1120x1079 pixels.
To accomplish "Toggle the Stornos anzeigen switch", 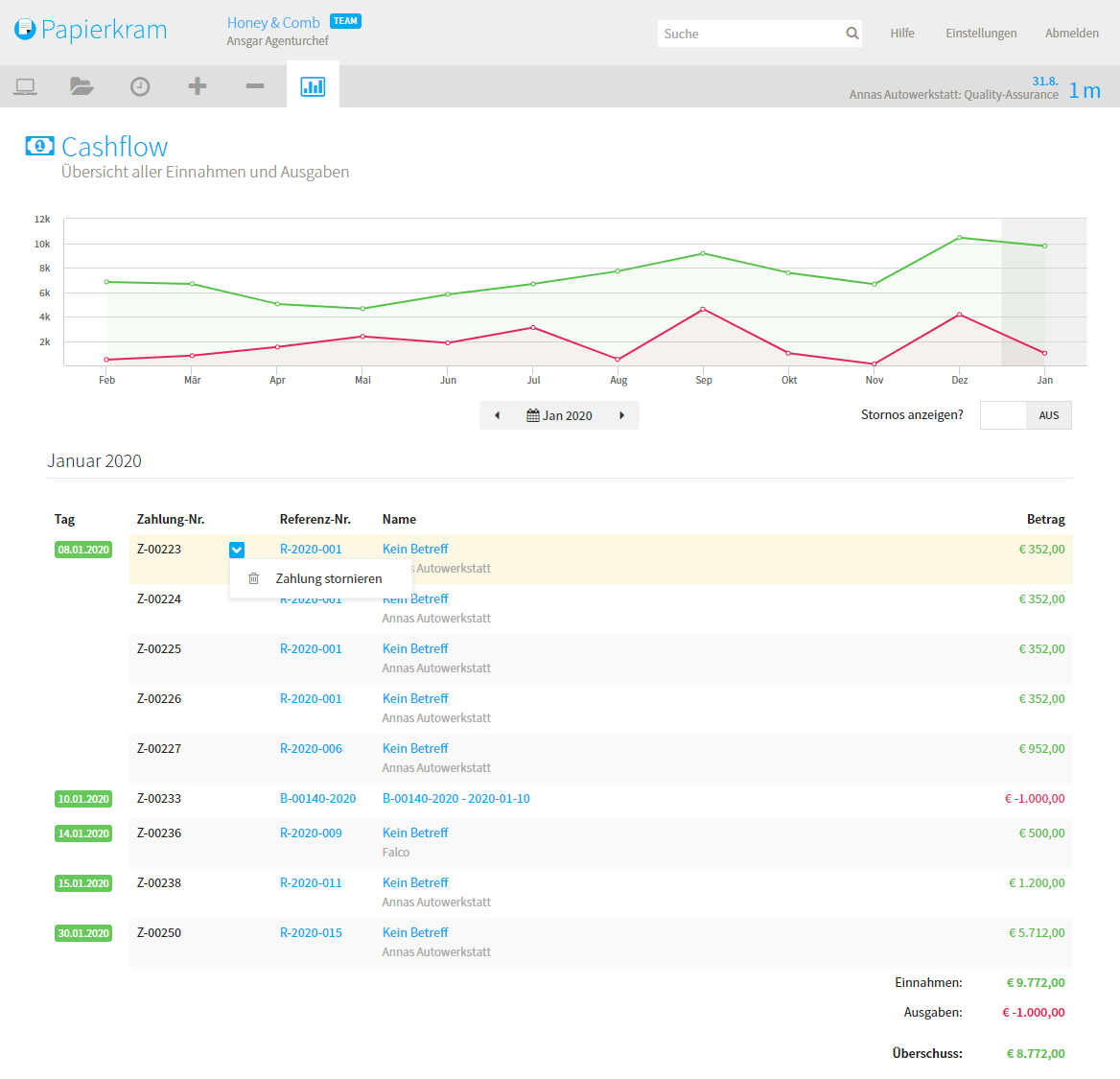I will point(1026,415).
